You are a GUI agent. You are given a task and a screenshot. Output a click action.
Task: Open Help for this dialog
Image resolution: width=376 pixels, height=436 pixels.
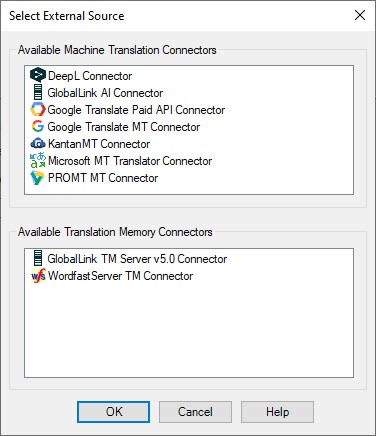277,412
